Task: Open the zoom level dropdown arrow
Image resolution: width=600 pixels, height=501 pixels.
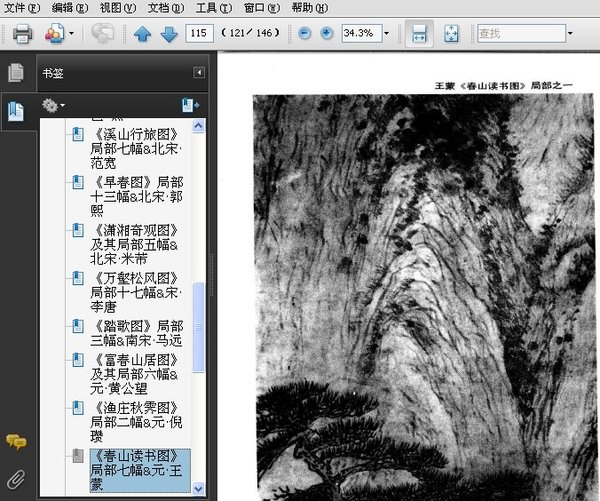Action: pyautogui.click(x=386, y=33)
